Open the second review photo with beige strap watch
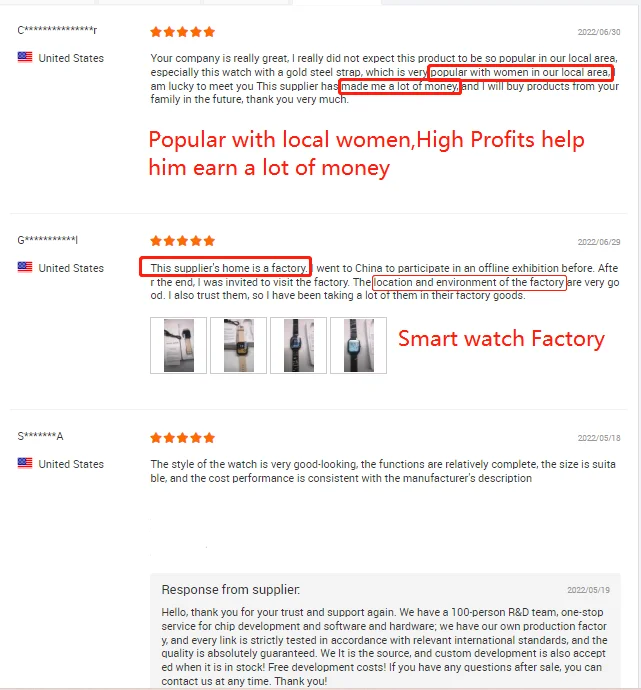Viewport: 641px width, 690px height. coord(238,345)
